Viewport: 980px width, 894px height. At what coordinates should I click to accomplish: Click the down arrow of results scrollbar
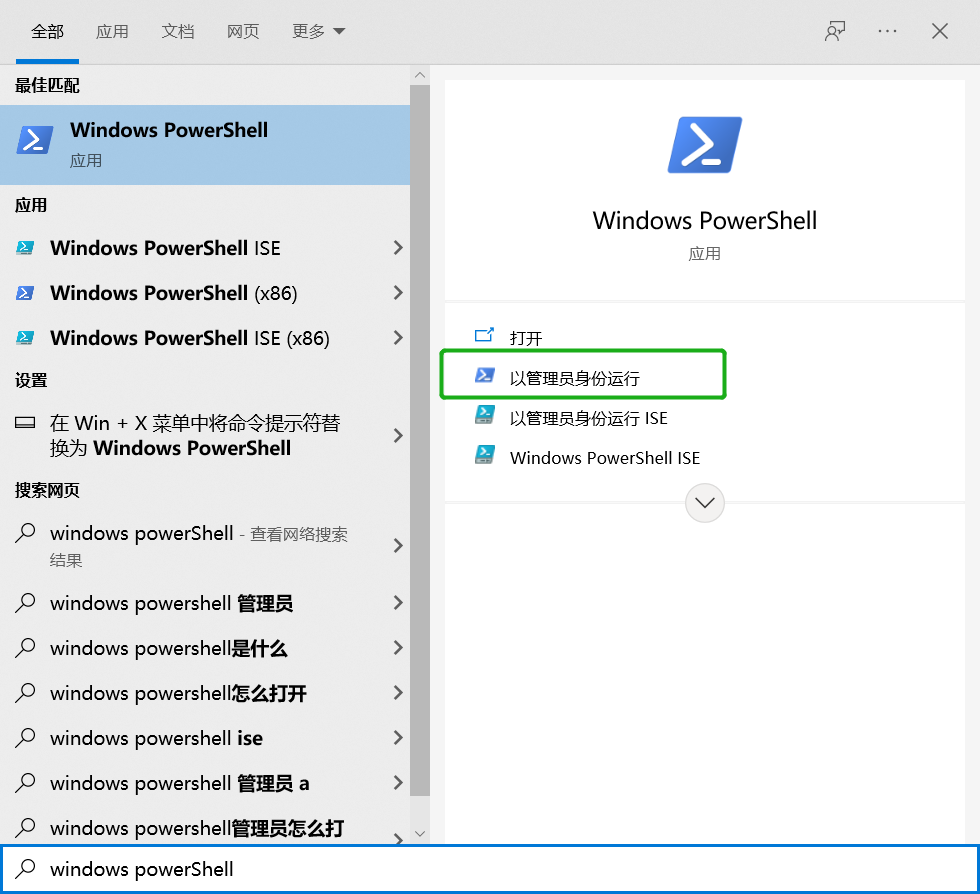[x=420, y=834]
